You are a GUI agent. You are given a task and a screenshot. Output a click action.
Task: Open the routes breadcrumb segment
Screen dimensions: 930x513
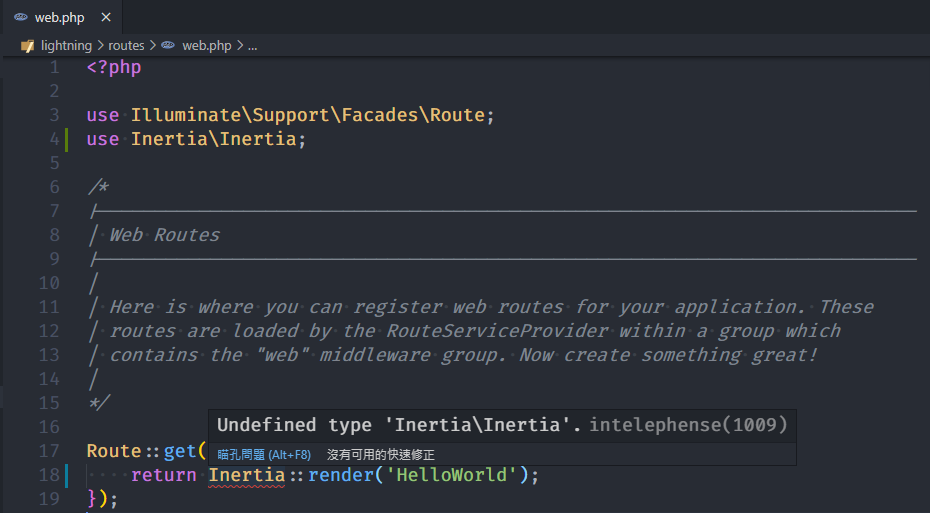(x=126, y=46)
